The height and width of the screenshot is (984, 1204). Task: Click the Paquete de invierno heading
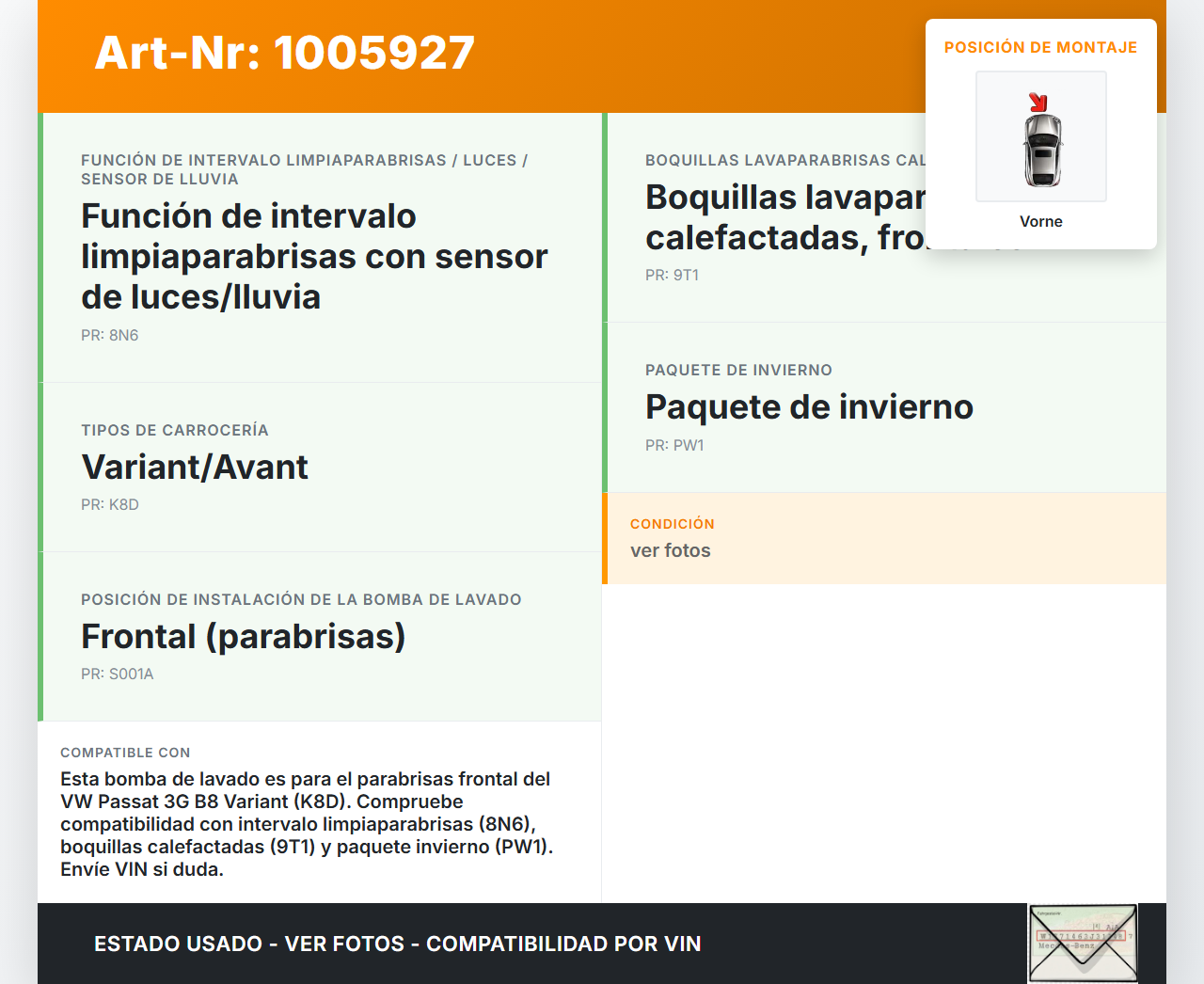coord(809,406)
